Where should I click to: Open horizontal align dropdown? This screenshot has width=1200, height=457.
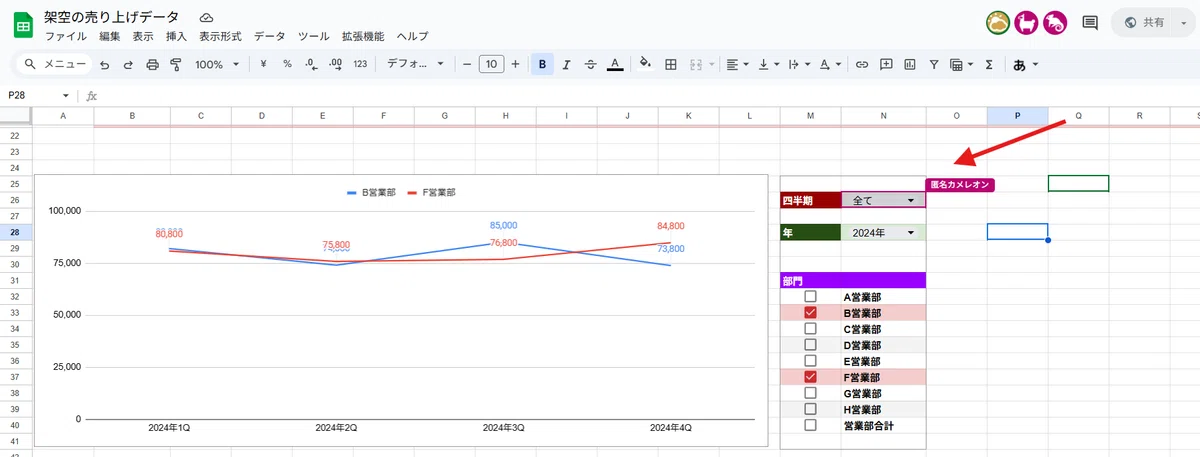pyautogui.click(x=737, y=64)
